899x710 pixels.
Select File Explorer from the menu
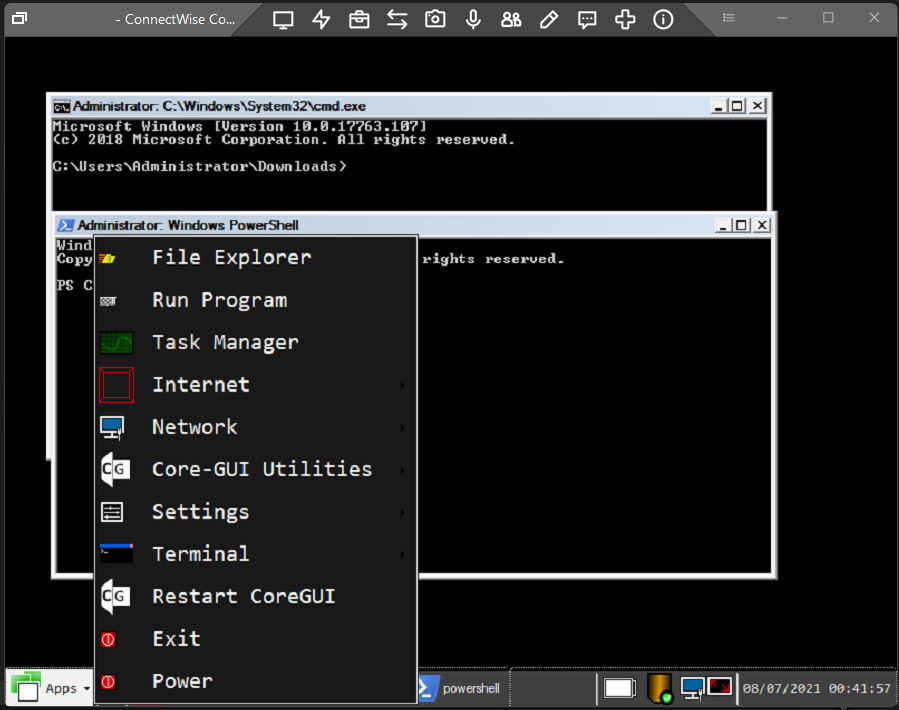pyautogui.click(x=231, y=258)
